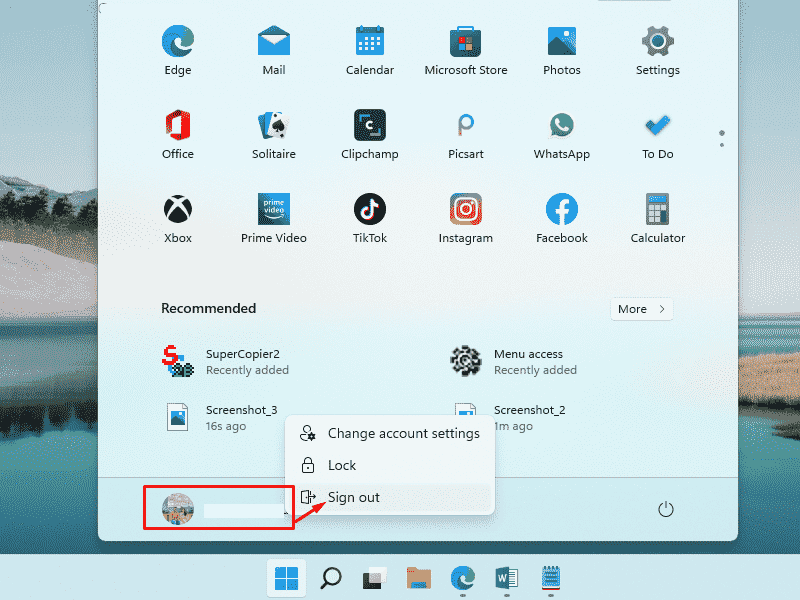Open the Xbox app
The width and height of the screenshot is (800, 600).
[x=177, y=213]
